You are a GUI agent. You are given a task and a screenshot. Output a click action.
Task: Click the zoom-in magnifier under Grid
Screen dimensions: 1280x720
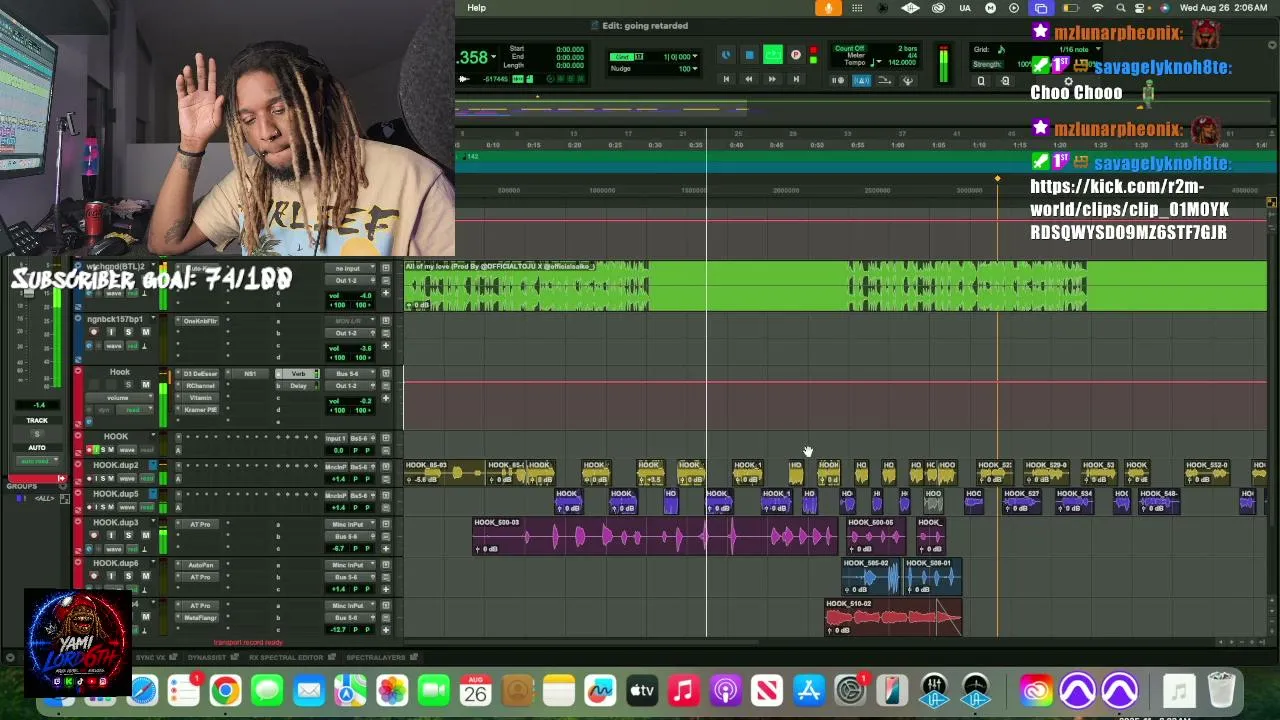click(1005, 81)
